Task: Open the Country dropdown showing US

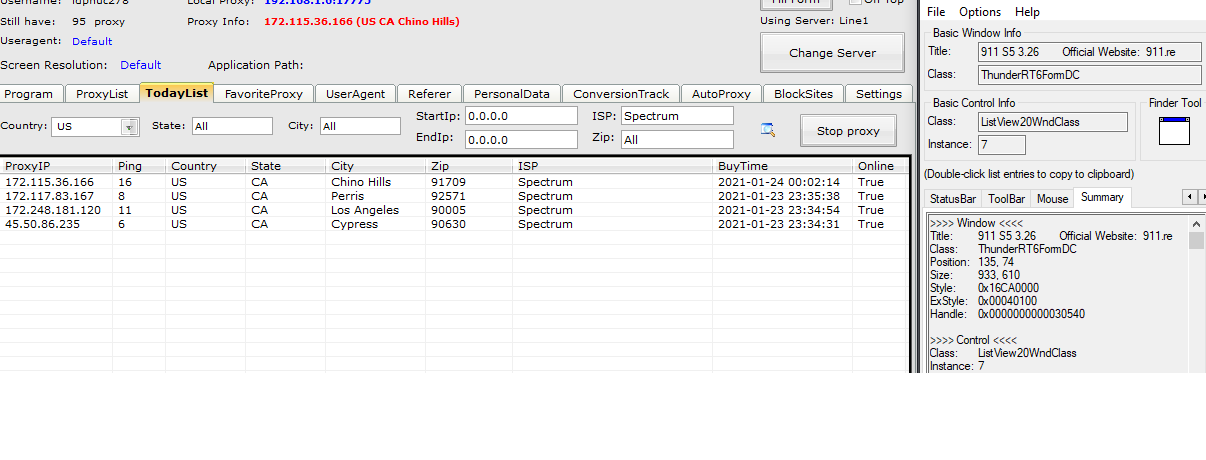Action: [129, 126]
